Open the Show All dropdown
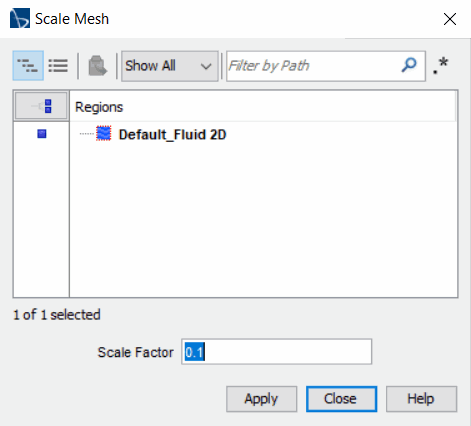The width and height of the screenshot is (471, 426). point(170,66)
